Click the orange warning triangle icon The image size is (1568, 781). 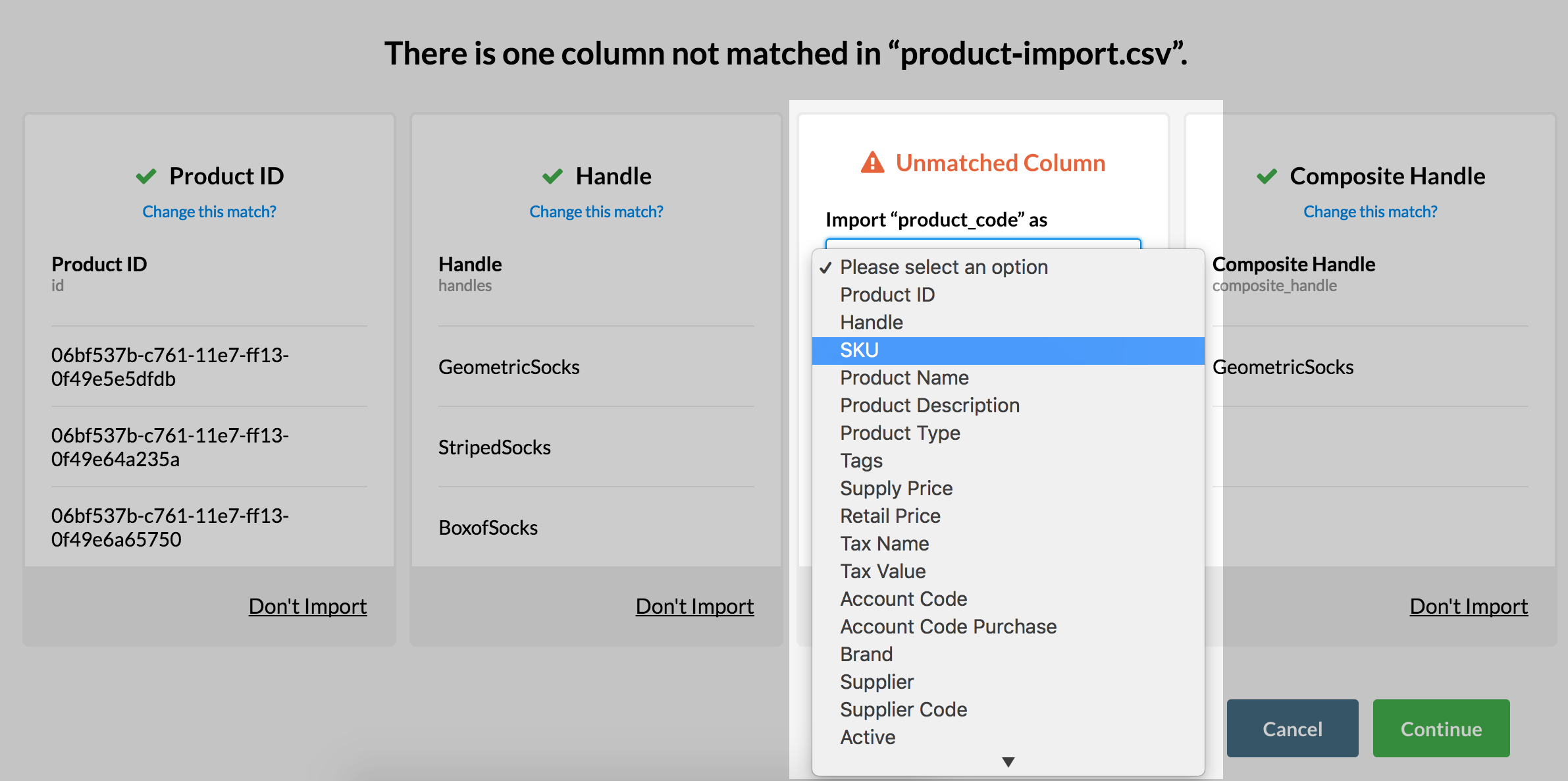pos(872,163)
